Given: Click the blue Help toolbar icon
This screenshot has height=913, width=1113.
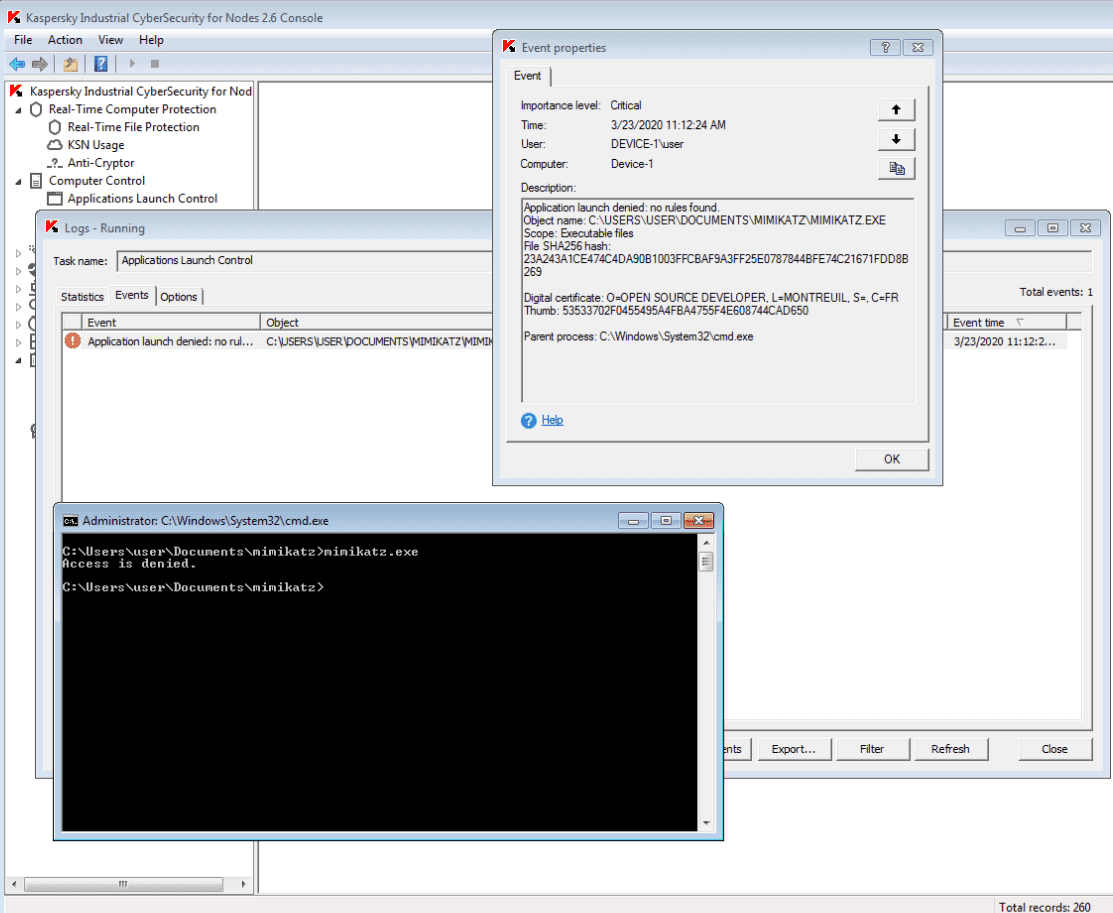Looking at the screenshot, I should [101, 64].
